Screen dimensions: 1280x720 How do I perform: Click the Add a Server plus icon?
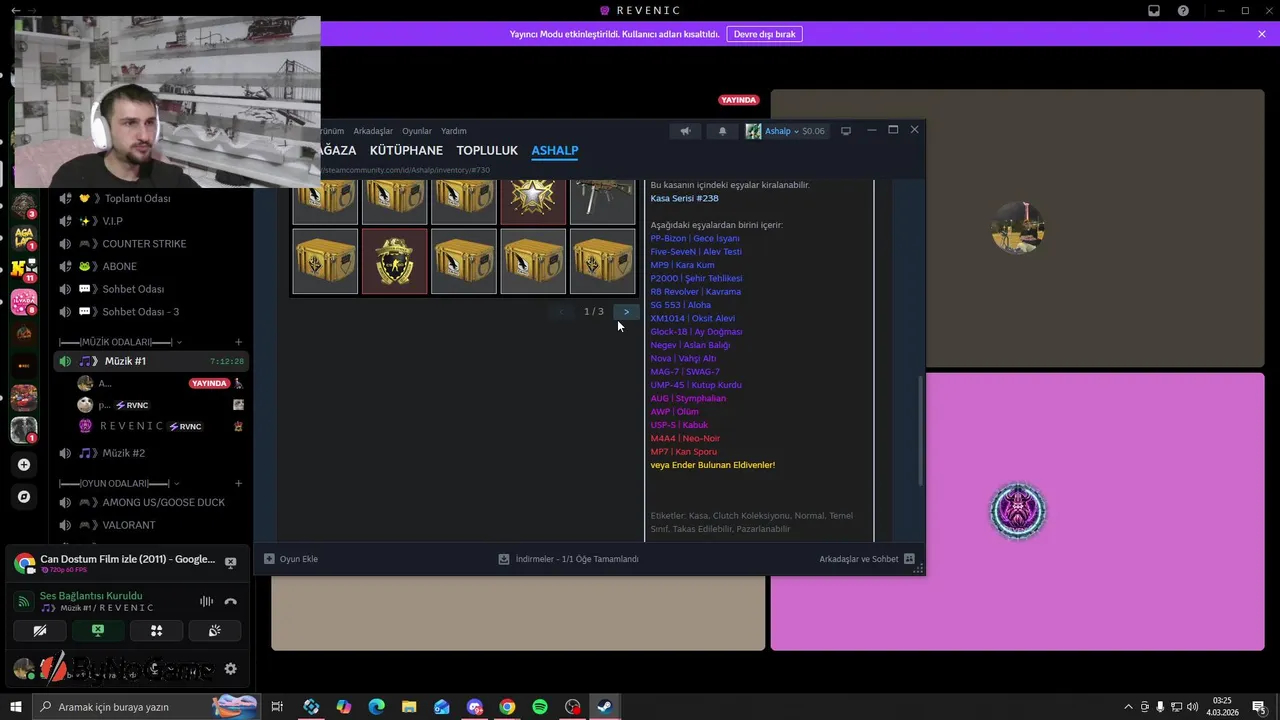24,465
